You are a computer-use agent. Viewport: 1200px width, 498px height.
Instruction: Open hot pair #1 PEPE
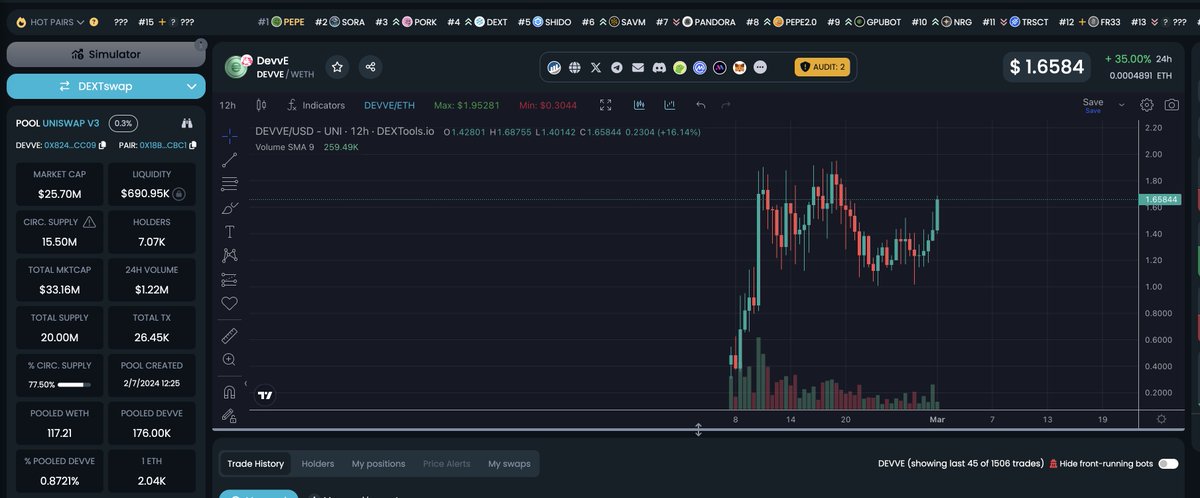(x=281, y=21)
